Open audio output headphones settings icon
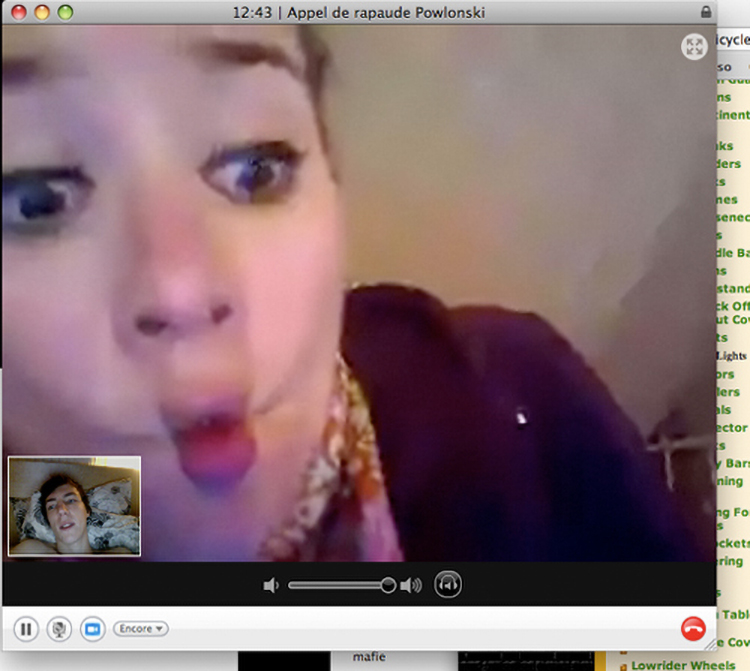The width and height of the screenshot is (750, 671). [448, 584]
